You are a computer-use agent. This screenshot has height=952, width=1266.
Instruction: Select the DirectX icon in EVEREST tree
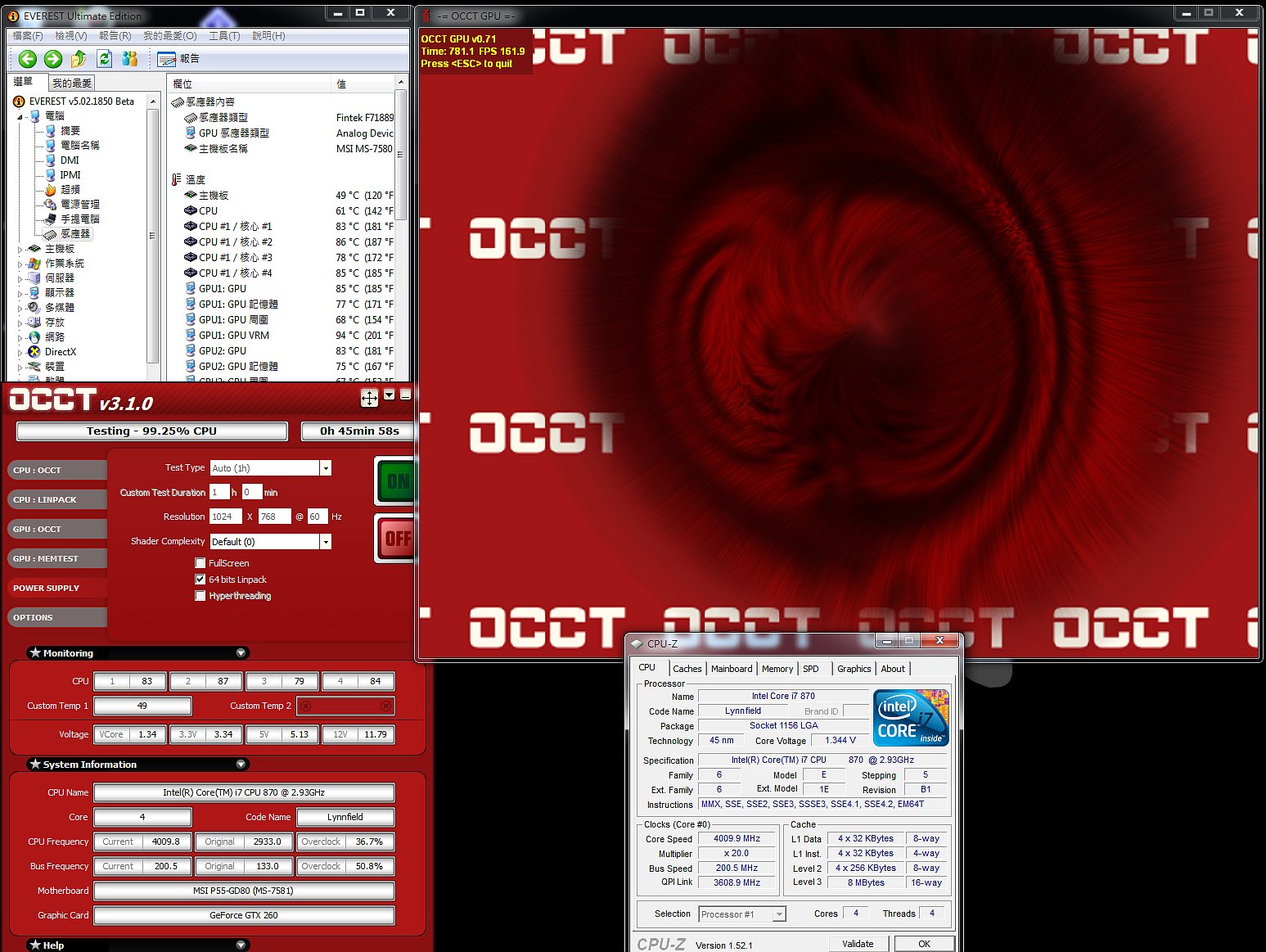(x=34, y=351)
